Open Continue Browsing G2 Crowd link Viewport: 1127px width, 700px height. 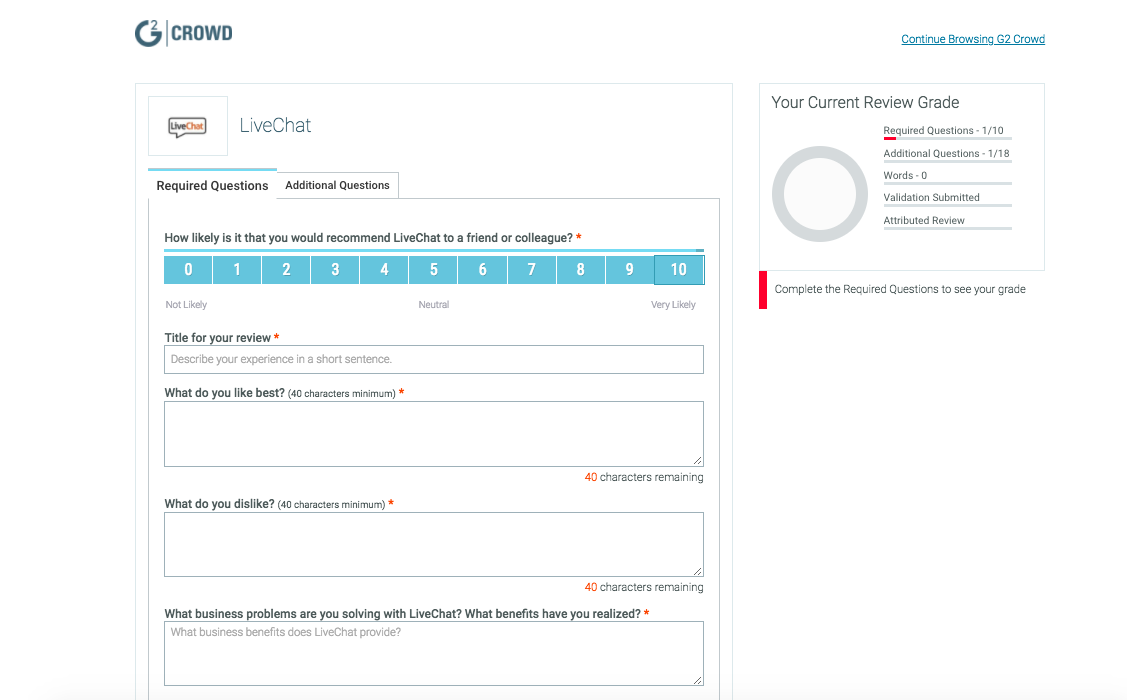972,39
